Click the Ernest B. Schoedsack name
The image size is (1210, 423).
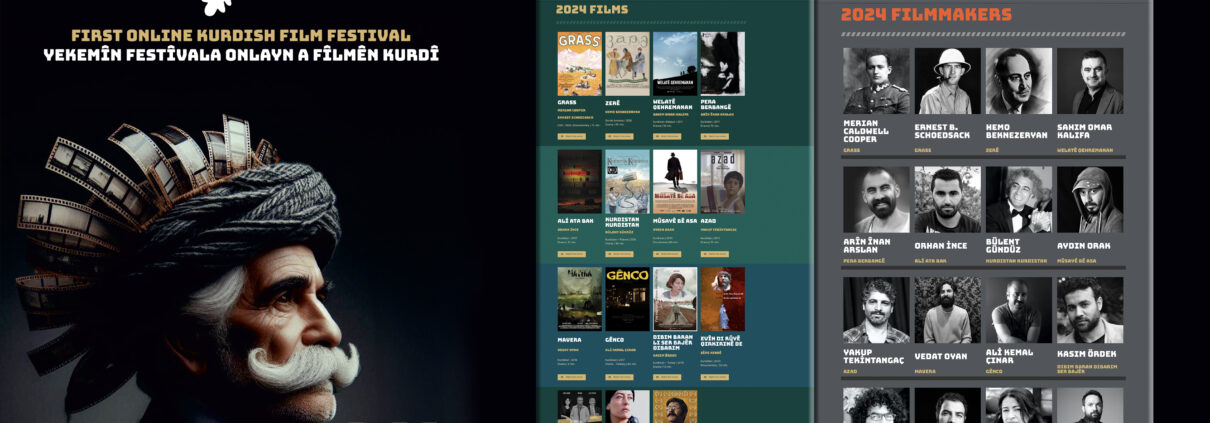947,132
